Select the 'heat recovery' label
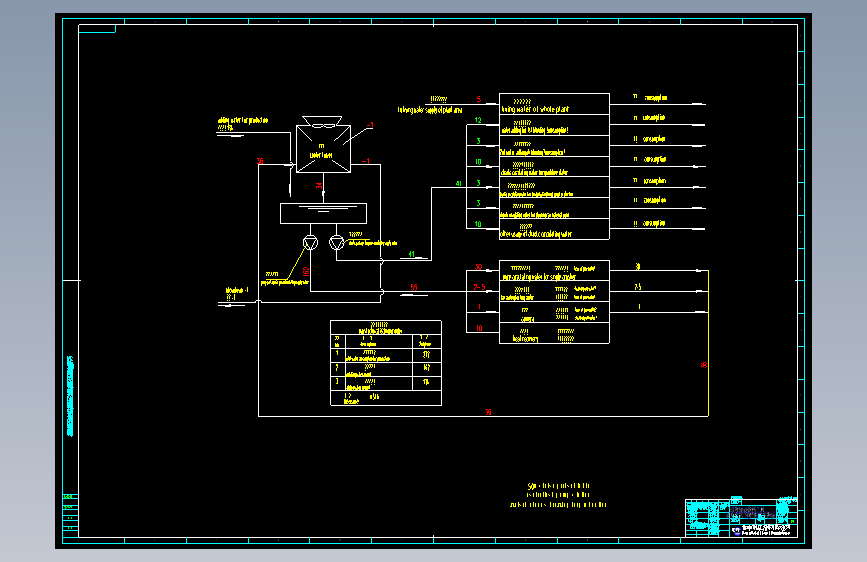The height and width of the screenshot is (562, 867). 525,339
